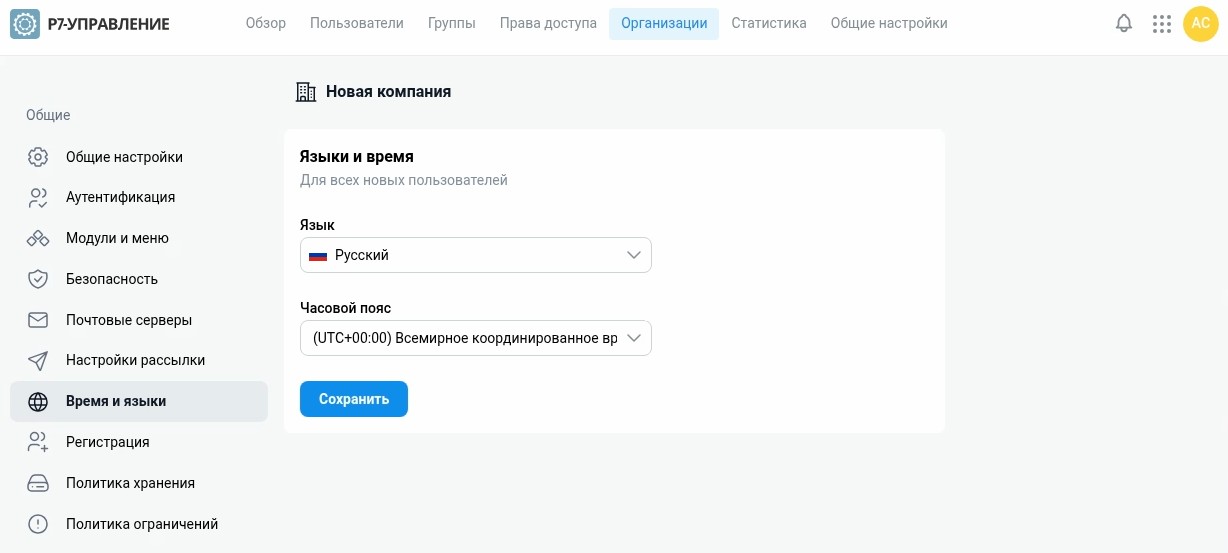The height and width of the screenshot is (553, 1228).
Task: Click the Безопасность shield icon
Action: pyautogui.click(x=38, y=279)
